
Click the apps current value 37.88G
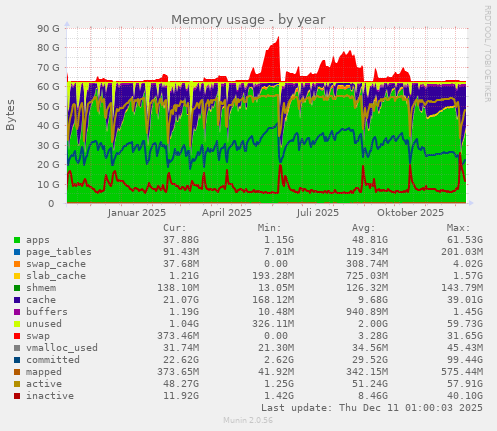click(x=181, y=240)
